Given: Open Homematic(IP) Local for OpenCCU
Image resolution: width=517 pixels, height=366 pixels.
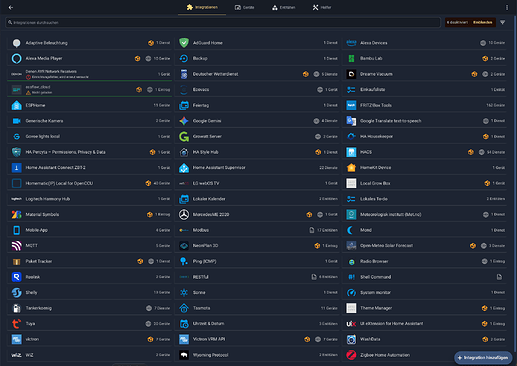Looking at the screenshot, I should [90, 183].
